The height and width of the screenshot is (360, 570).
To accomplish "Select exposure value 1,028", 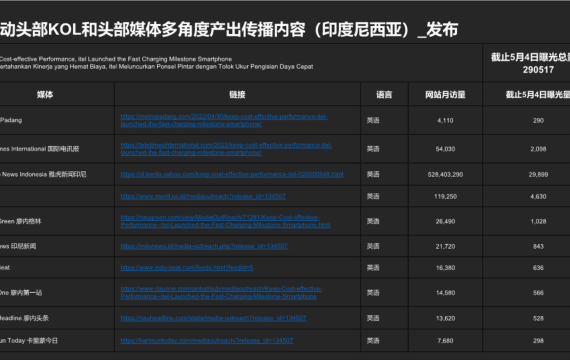I will pyautogui.click(x=538, y=221).
